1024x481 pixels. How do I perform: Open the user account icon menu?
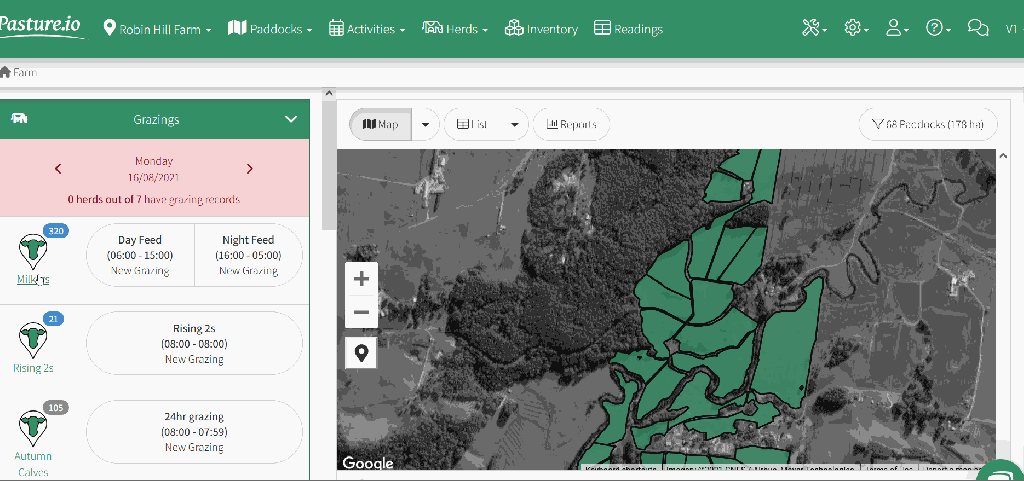[x=896, y=28]
